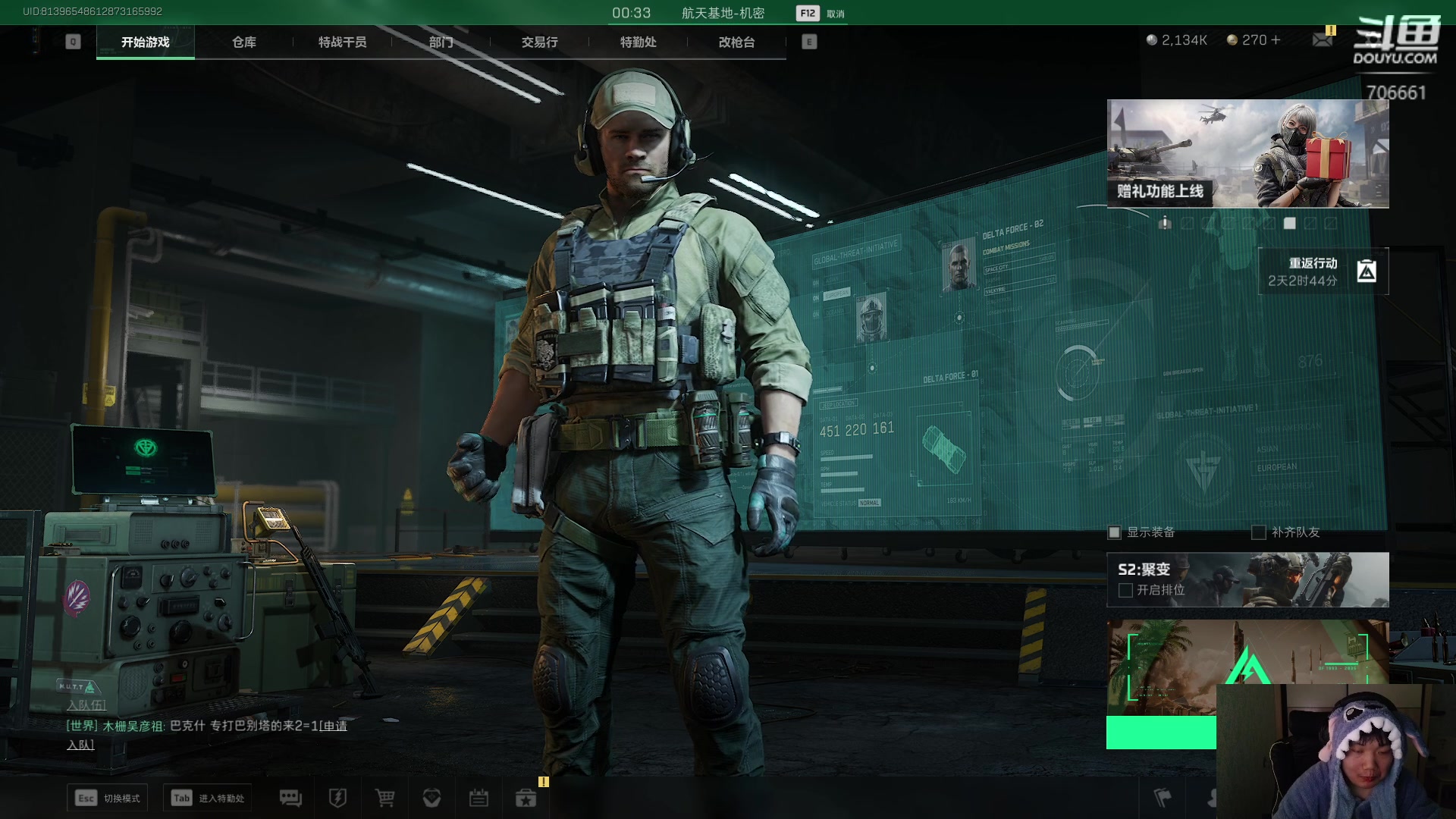Check the 补齐队友 option
This screenshot has width=1456, height=819.
point(1259,532)
